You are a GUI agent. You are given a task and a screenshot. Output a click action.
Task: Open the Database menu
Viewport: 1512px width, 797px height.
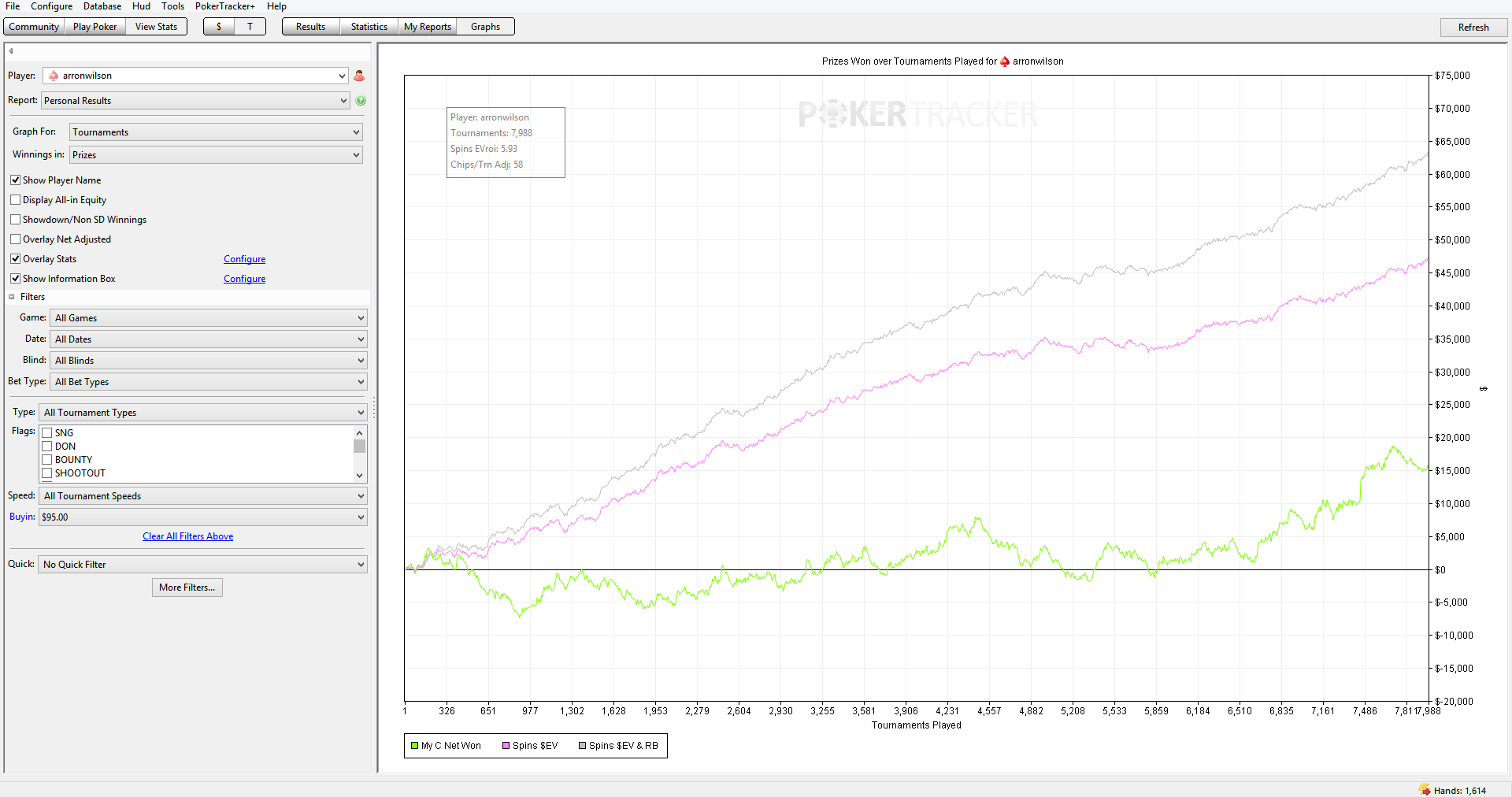[x=102, y=6]
